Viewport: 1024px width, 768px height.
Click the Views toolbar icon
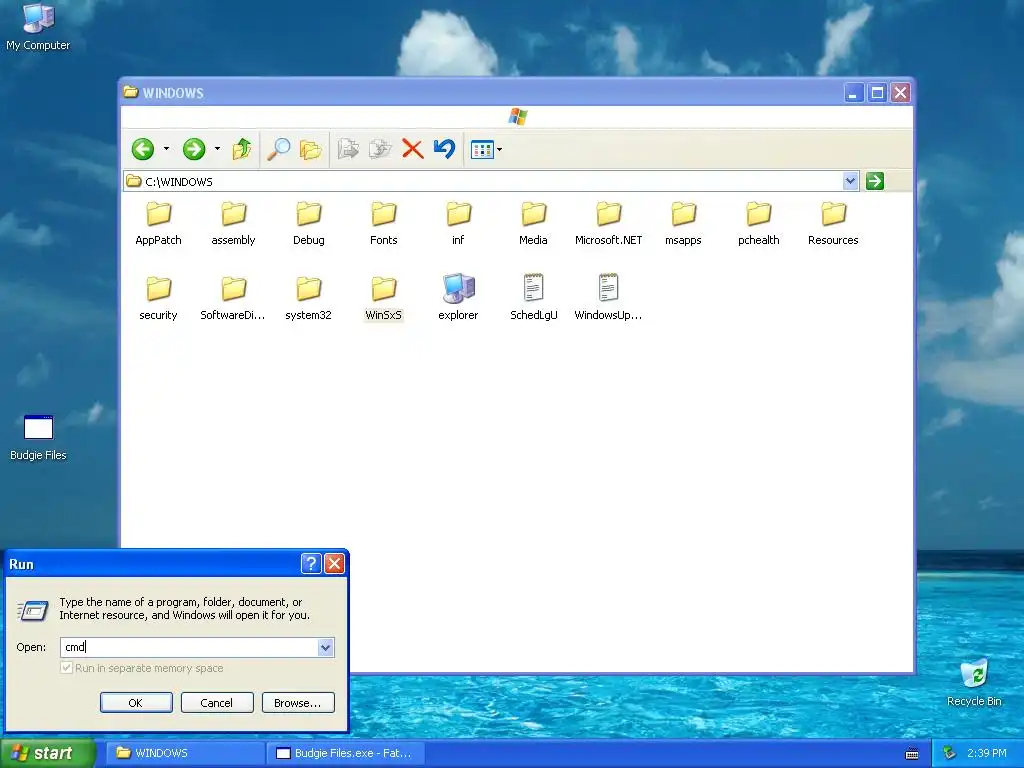[x=482, y=150]
